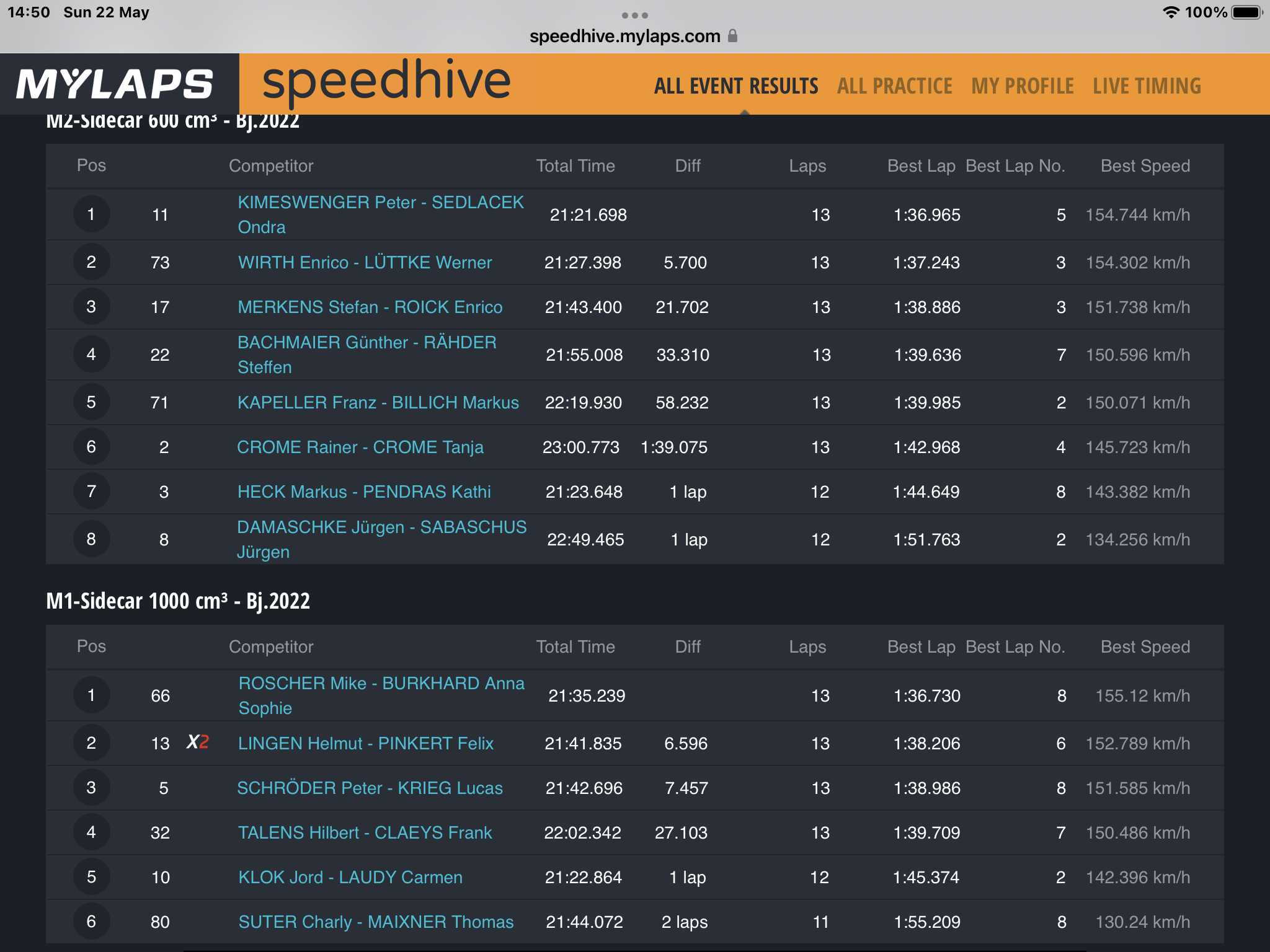Viewport: 1270px width, 952px height.
Task: Click best lap 1:38.986
Action: pyautogui.click(x=926, y=788)
